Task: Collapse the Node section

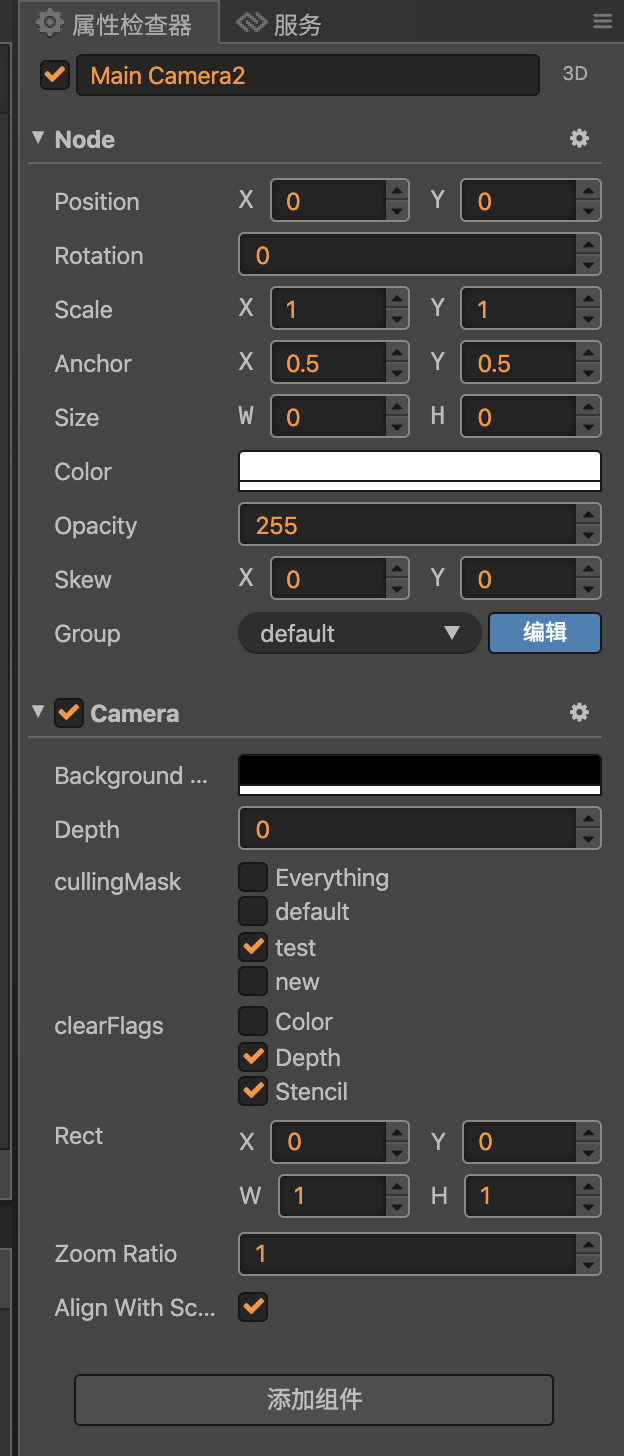Action: pyautogui.click(x=38, y=138)
